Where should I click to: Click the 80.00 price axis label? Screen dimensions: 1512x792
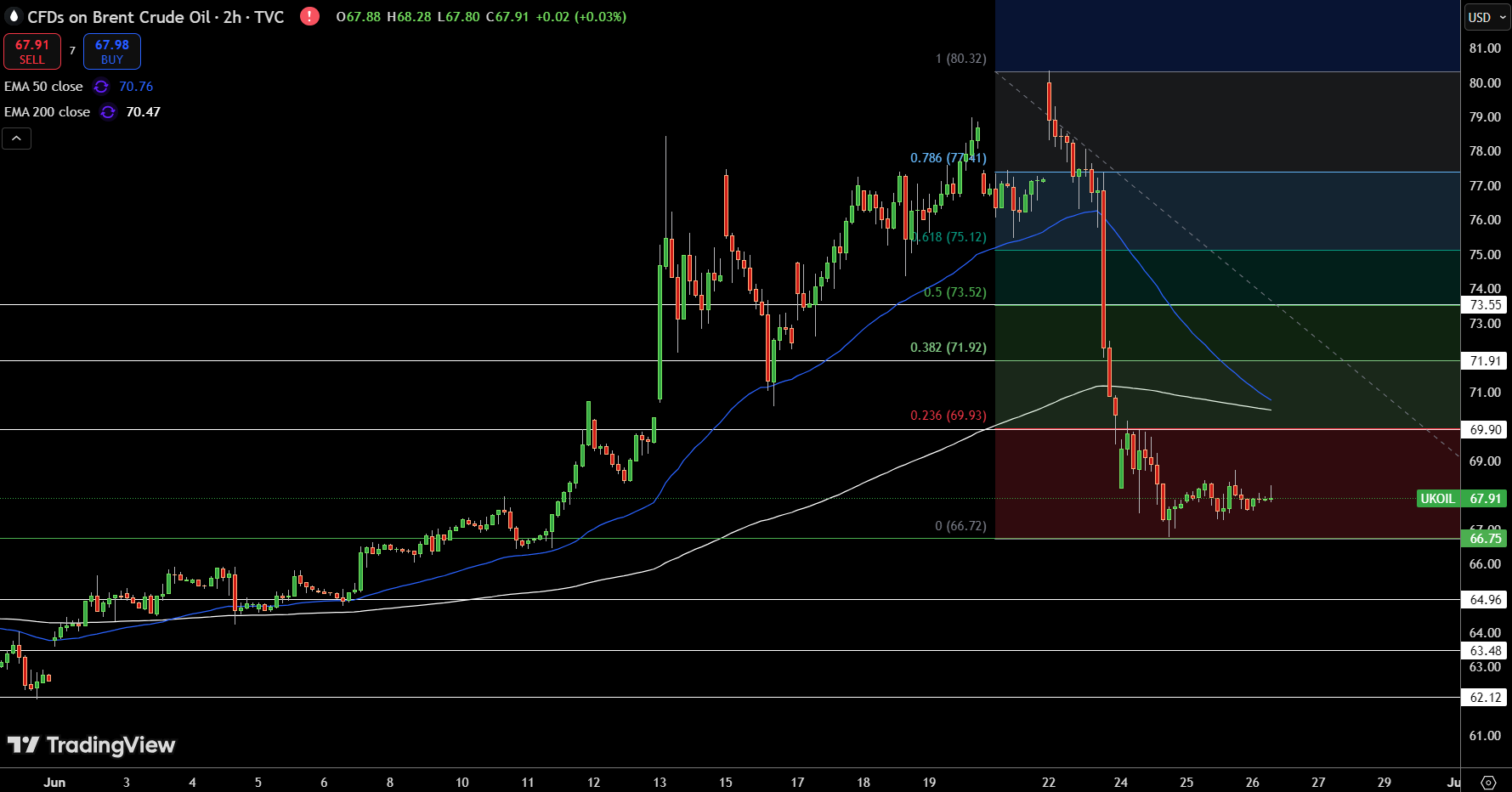(x=1485, y=83)
